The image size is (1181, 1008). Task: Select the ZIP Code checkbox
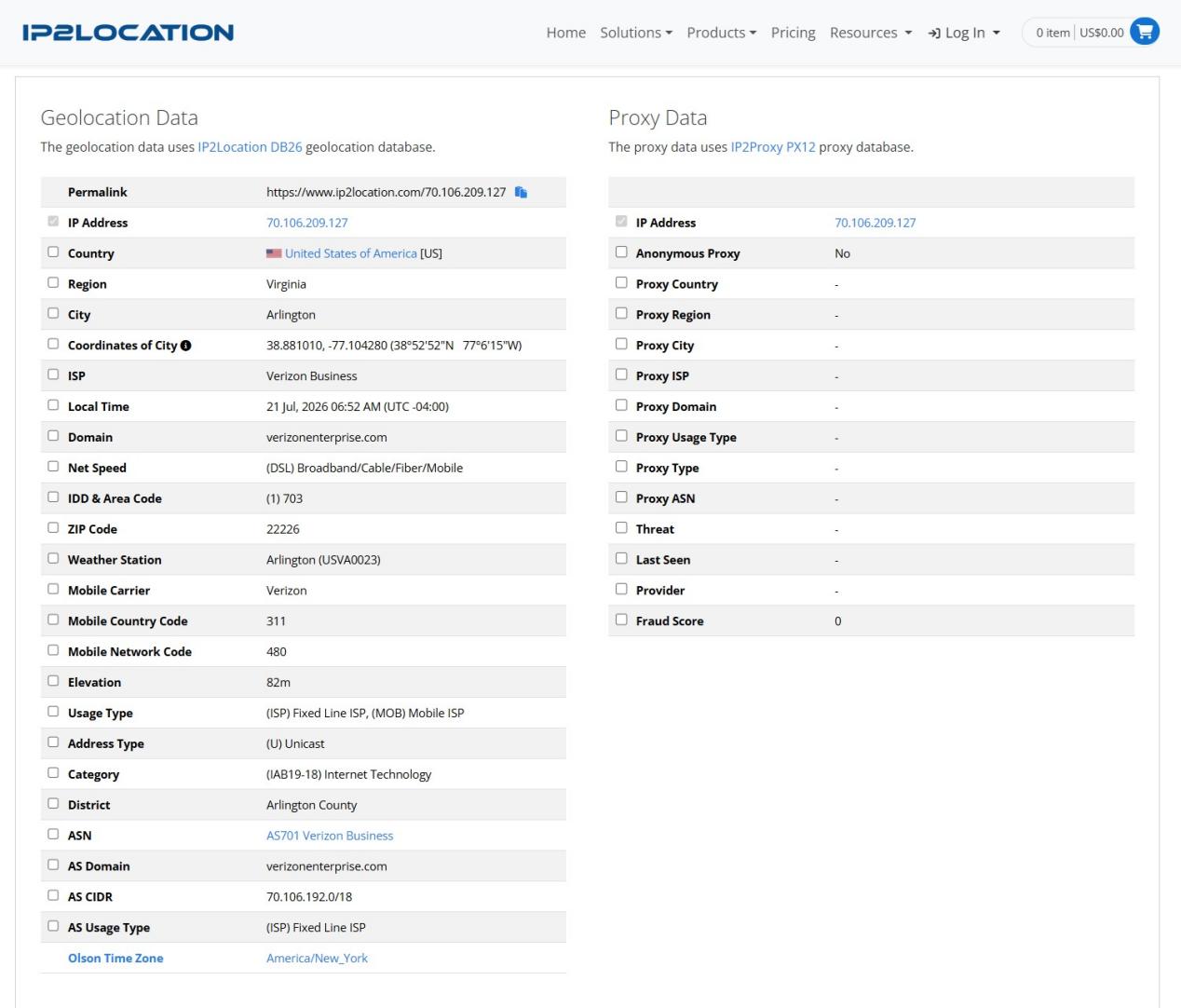point(53,528)
